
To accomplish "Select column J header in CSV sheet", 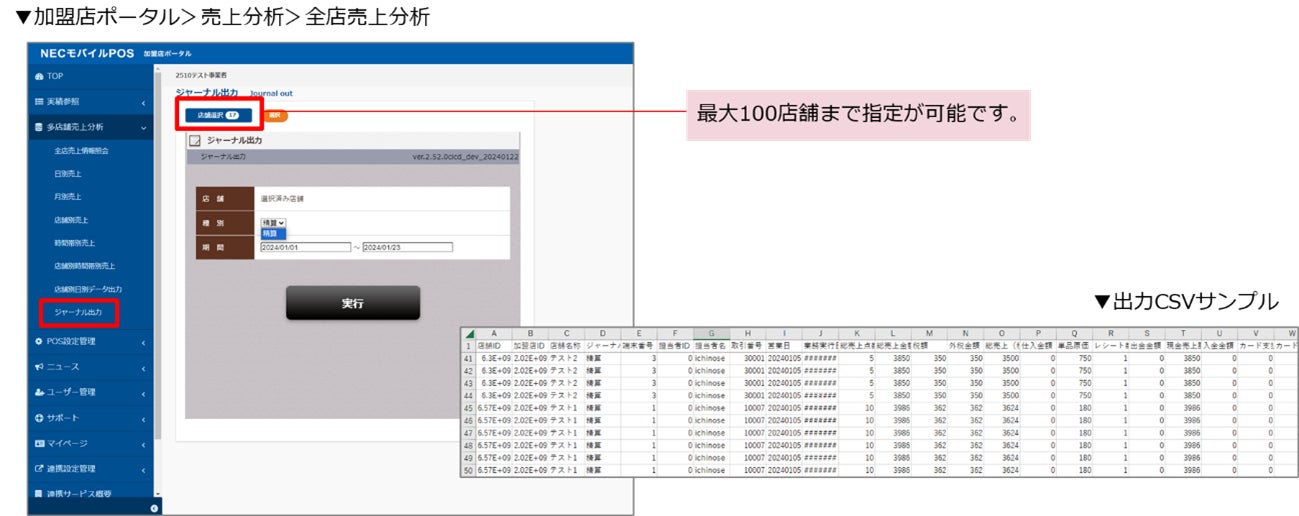I will [x=819, y=333].
